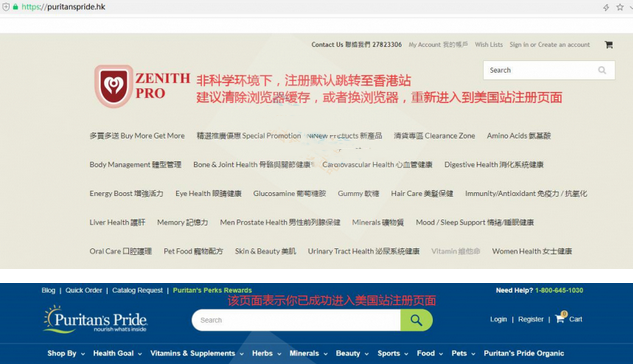The image size is (633, 364).
Task: Open Buy More Get More category
Action: [x=137, y=136]
